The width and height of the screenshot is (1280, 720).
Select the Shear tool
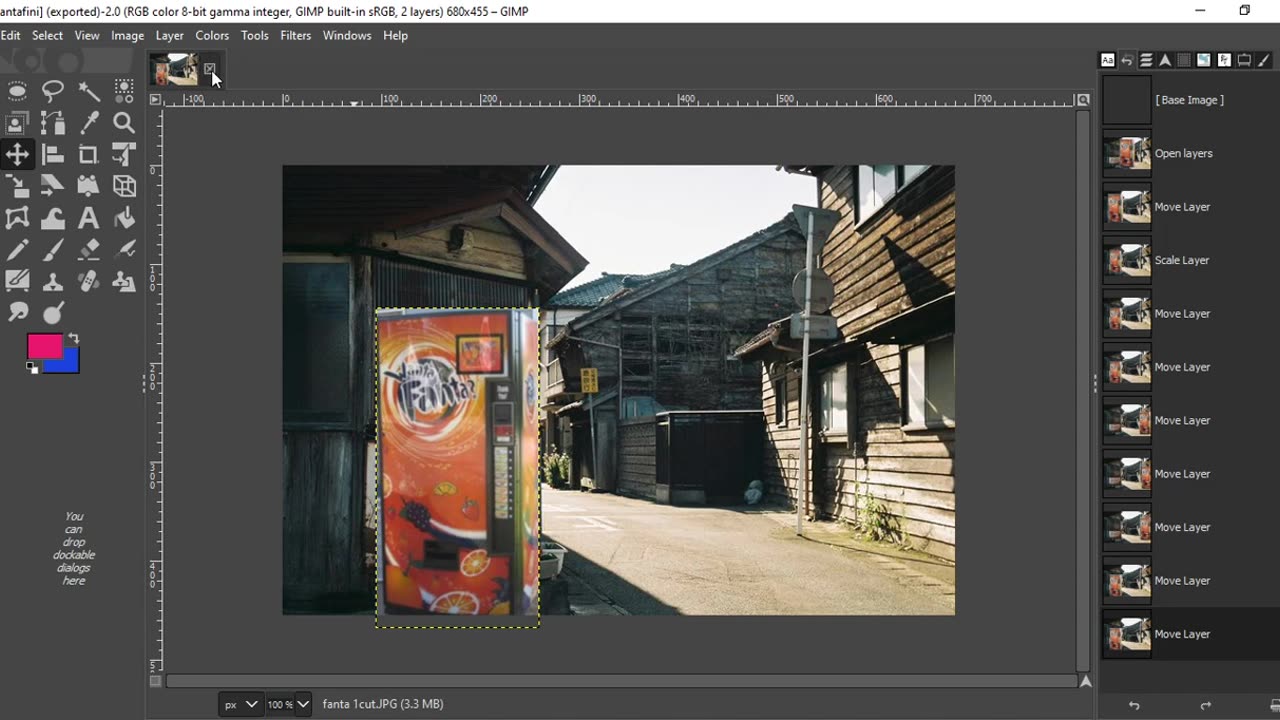(x=53, y=186)
